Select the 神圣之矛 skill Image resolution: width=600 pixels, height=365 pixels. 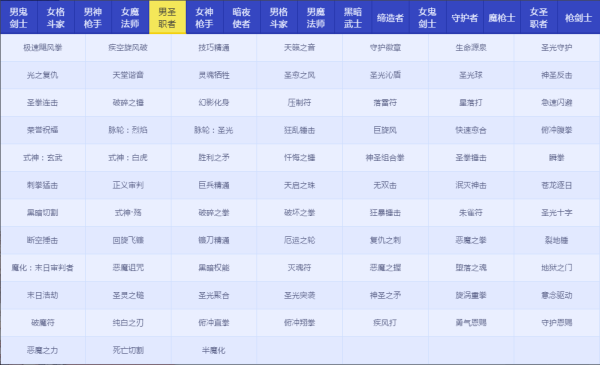[x=385, y=295]
